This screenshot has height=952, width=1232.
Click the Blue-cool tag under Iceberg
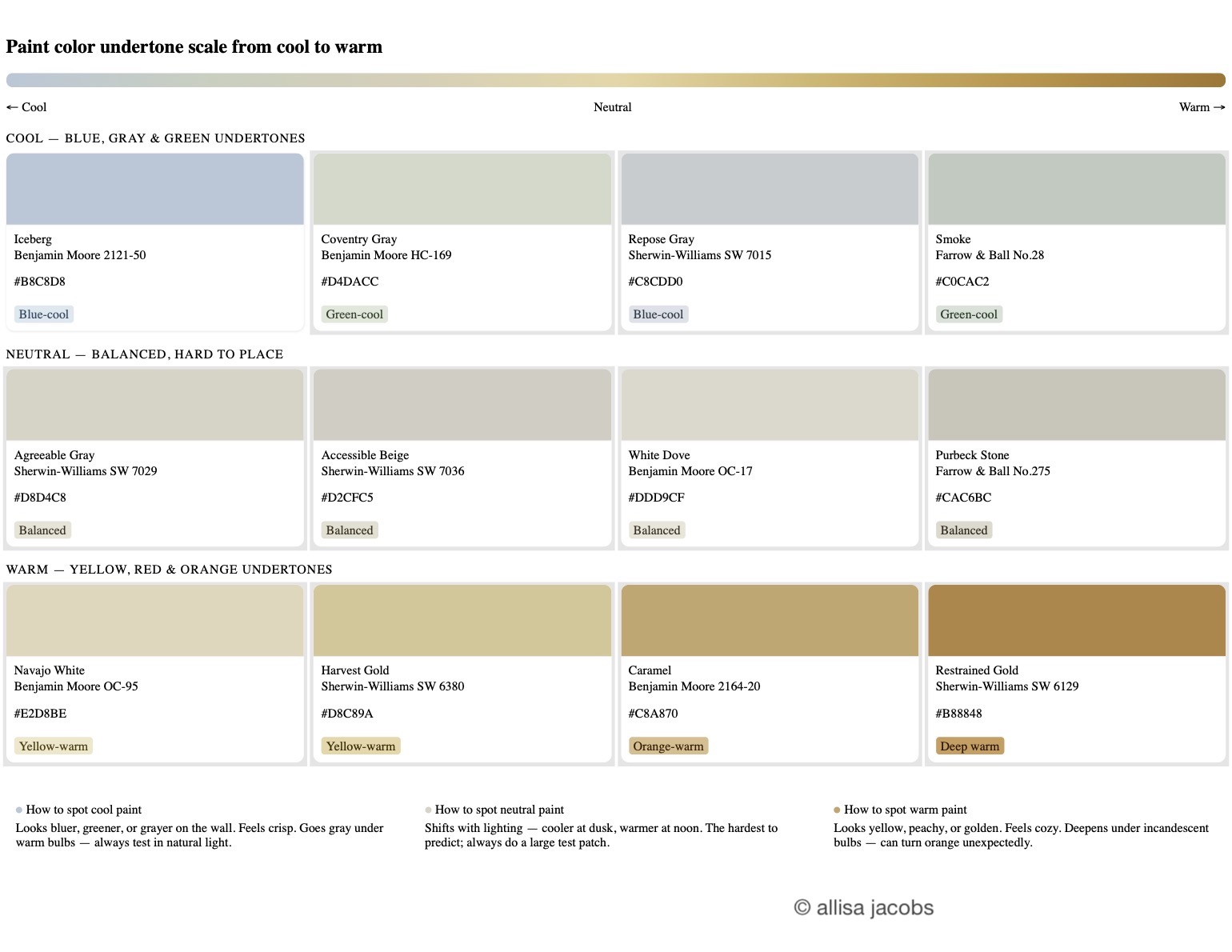(44, 314)
